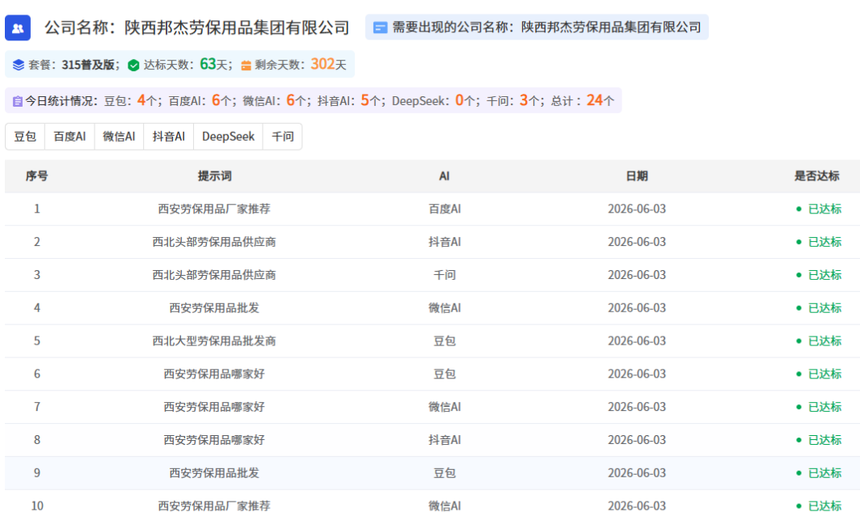This screenshot has height=512, width=860.
Task: Click the green checkmark icon for达标天数
Action: [x=133, y=65]
